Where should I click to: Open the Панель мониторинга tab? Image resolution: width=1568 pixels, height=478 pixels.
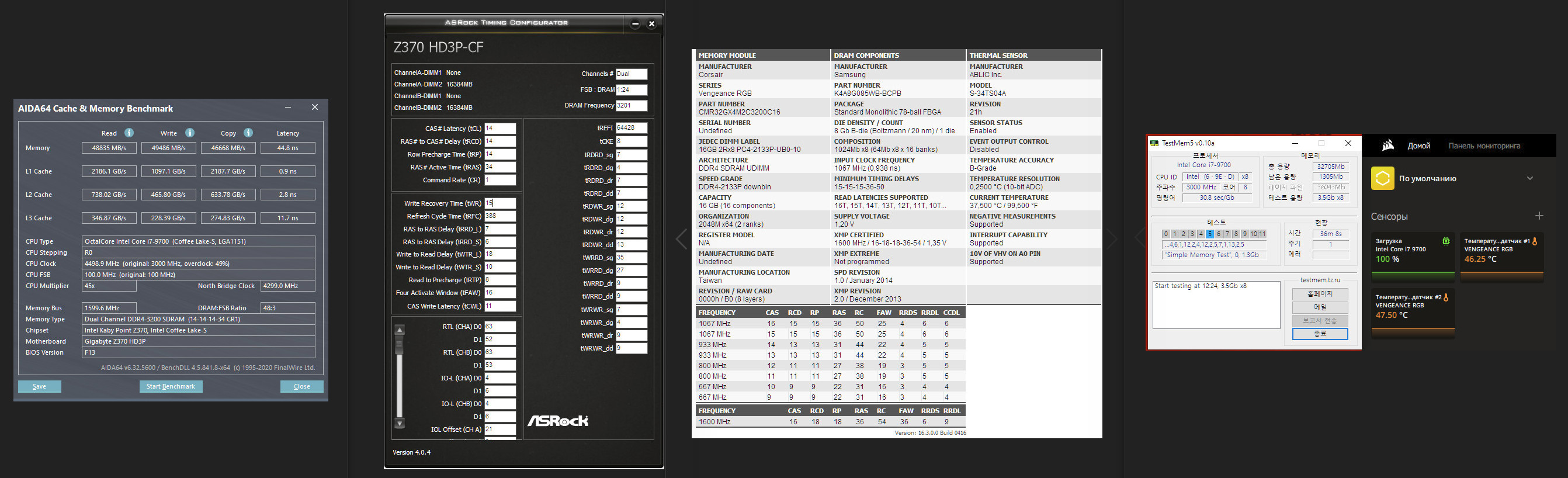1484,146
